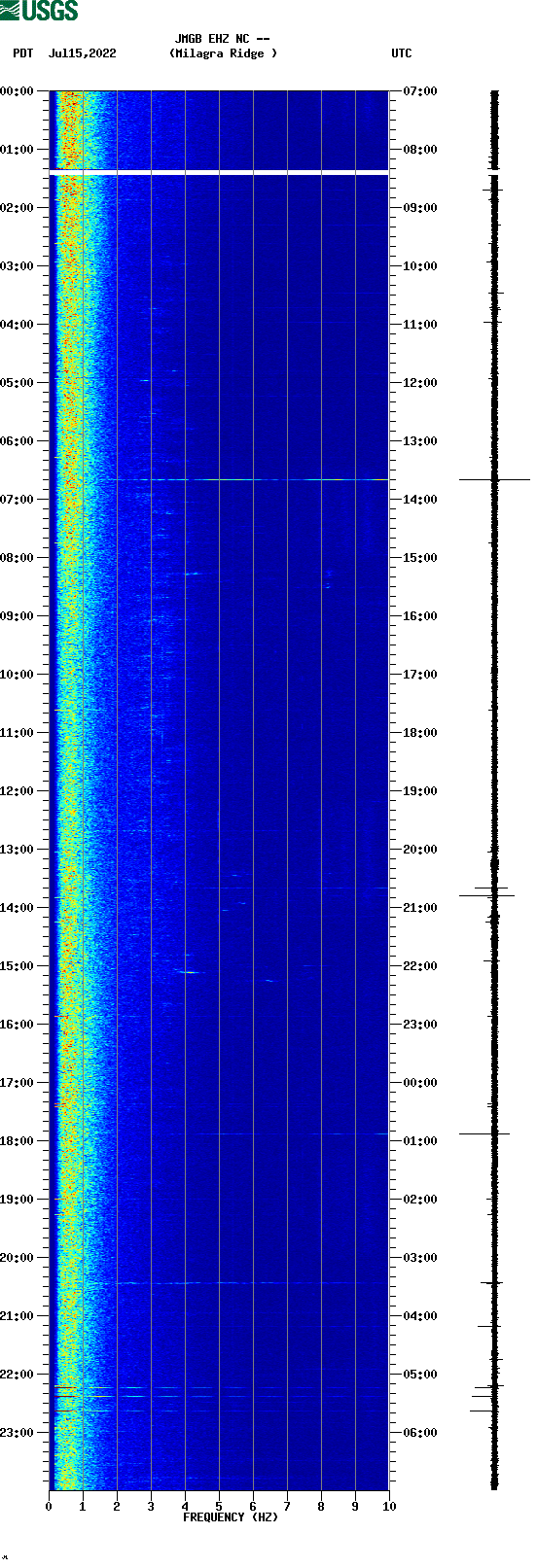The height and width of the screenshot is (1568, 537).
Task: Click the USGS logo
Action: [39, 11]
